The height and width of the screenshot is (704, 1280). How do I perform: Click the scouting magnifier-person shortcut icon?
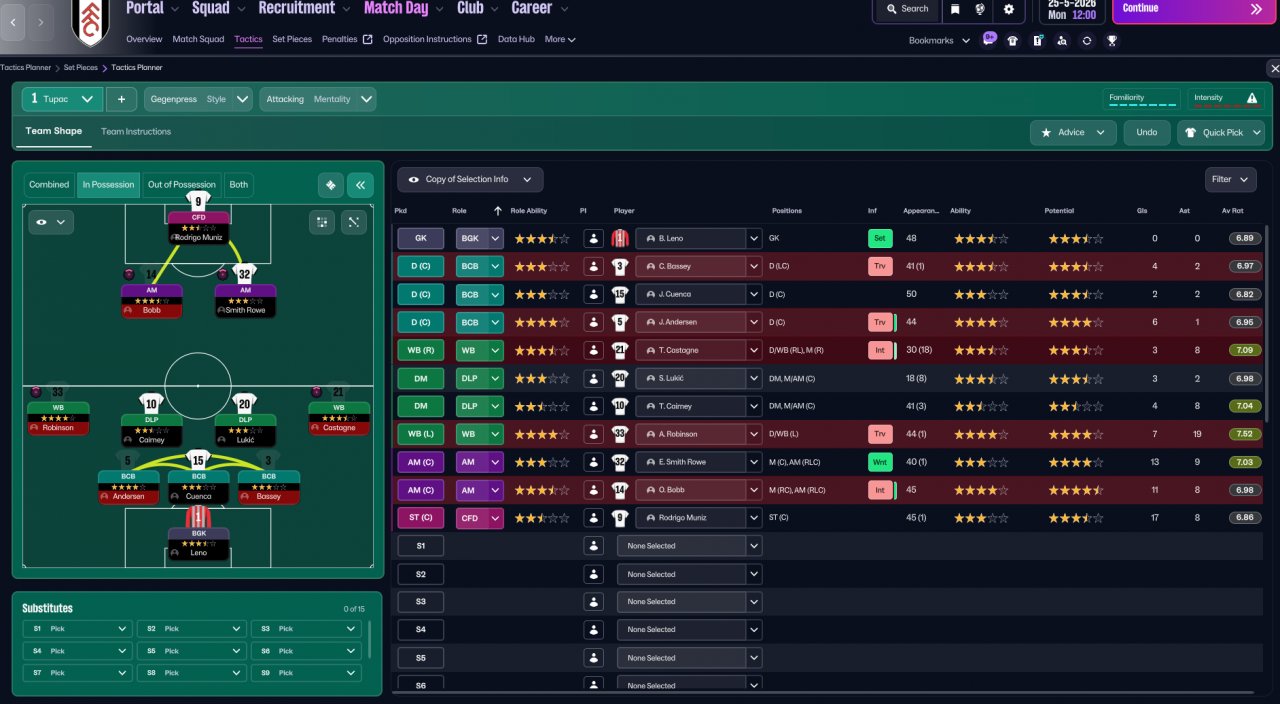pyautogui.click(x=1061, y=41)
